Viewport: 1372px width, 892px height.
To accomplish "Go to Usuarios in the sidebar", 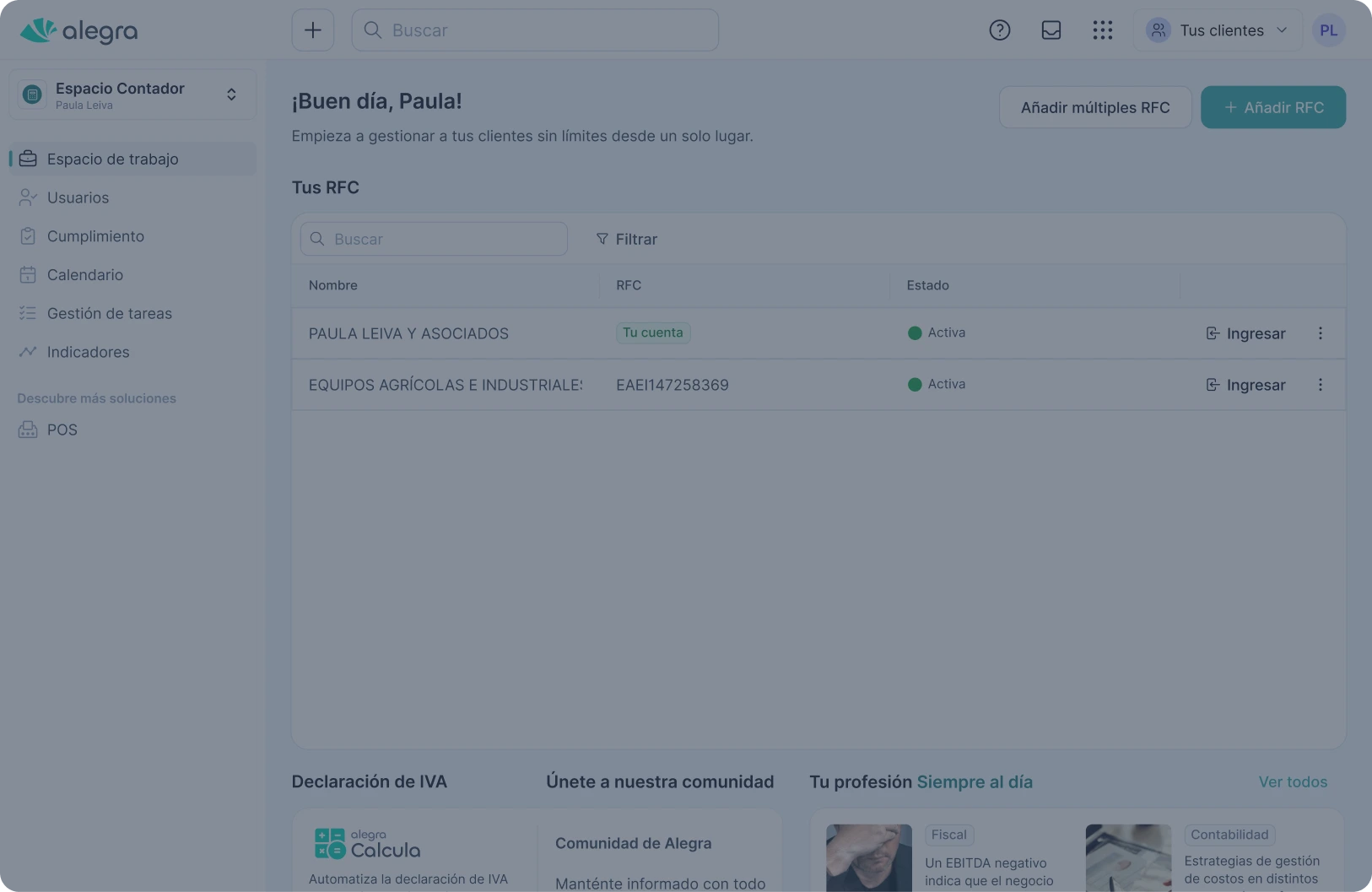I will [78, 197].
